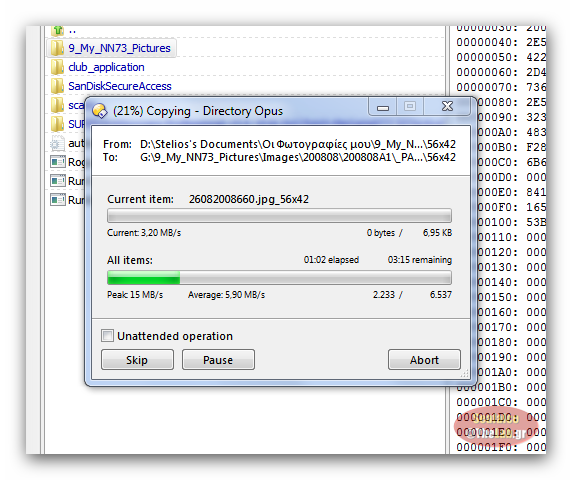Select the SanDiskSecureAccess folder icon
Screen dimensions: 572x480
coord(57,86)
